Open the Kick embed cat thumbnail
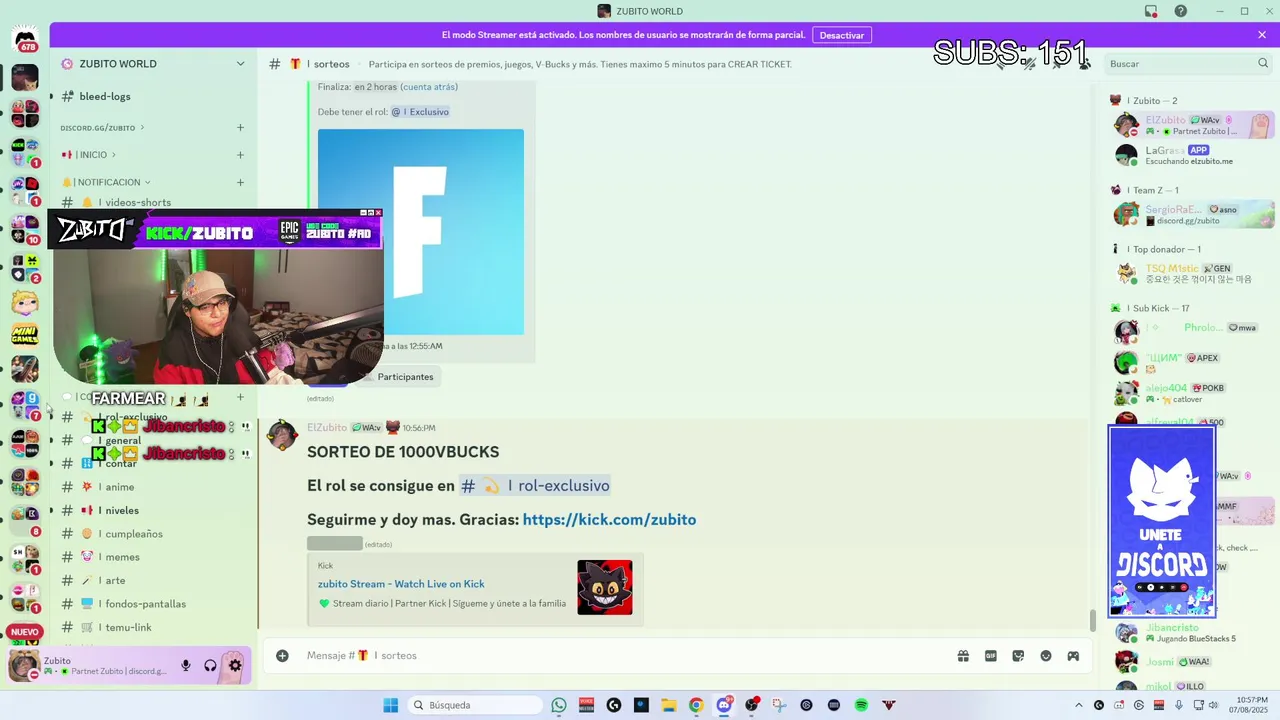The height and width of the screenshot is (720, 1280). click(x=605, y=587)
